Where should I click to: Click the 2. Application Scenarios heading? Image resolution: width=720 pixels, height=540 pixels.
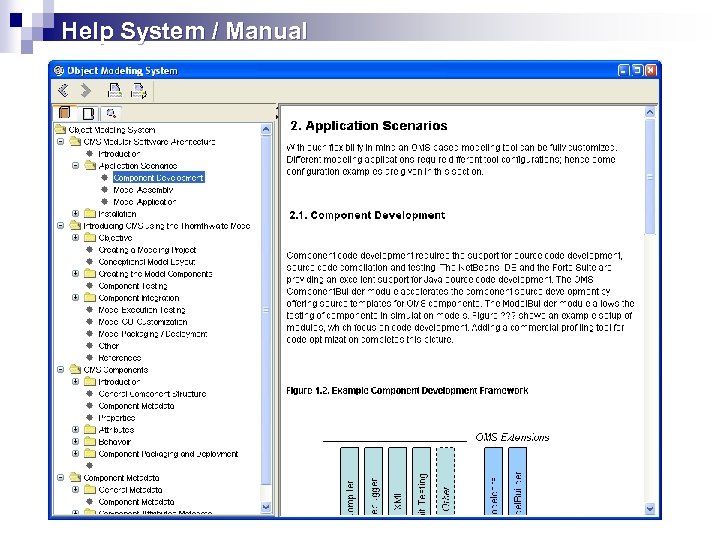(x=369, y=126)
